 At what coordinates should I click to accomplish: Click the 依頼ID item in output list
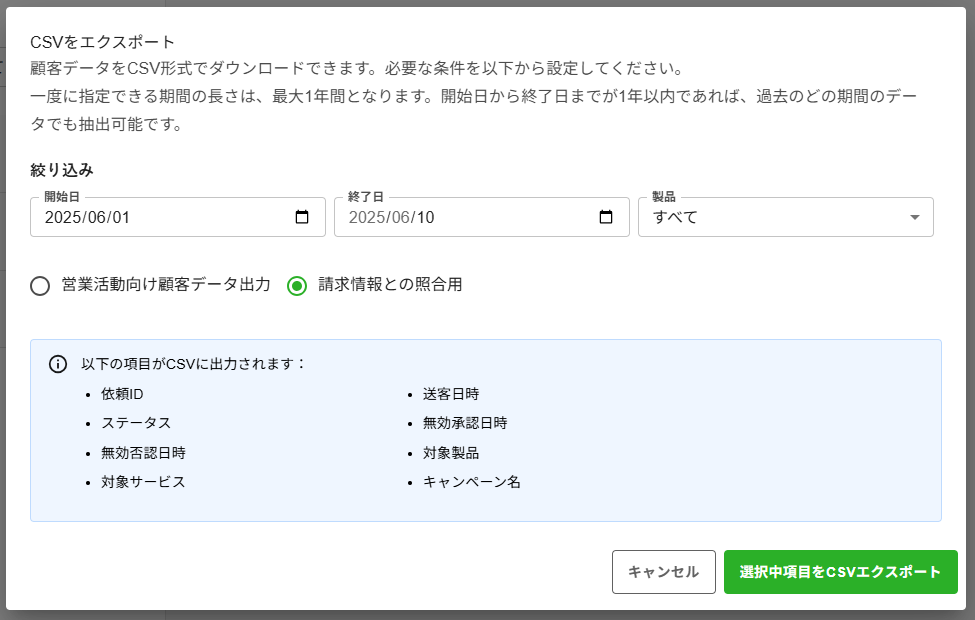pos(122,394)
